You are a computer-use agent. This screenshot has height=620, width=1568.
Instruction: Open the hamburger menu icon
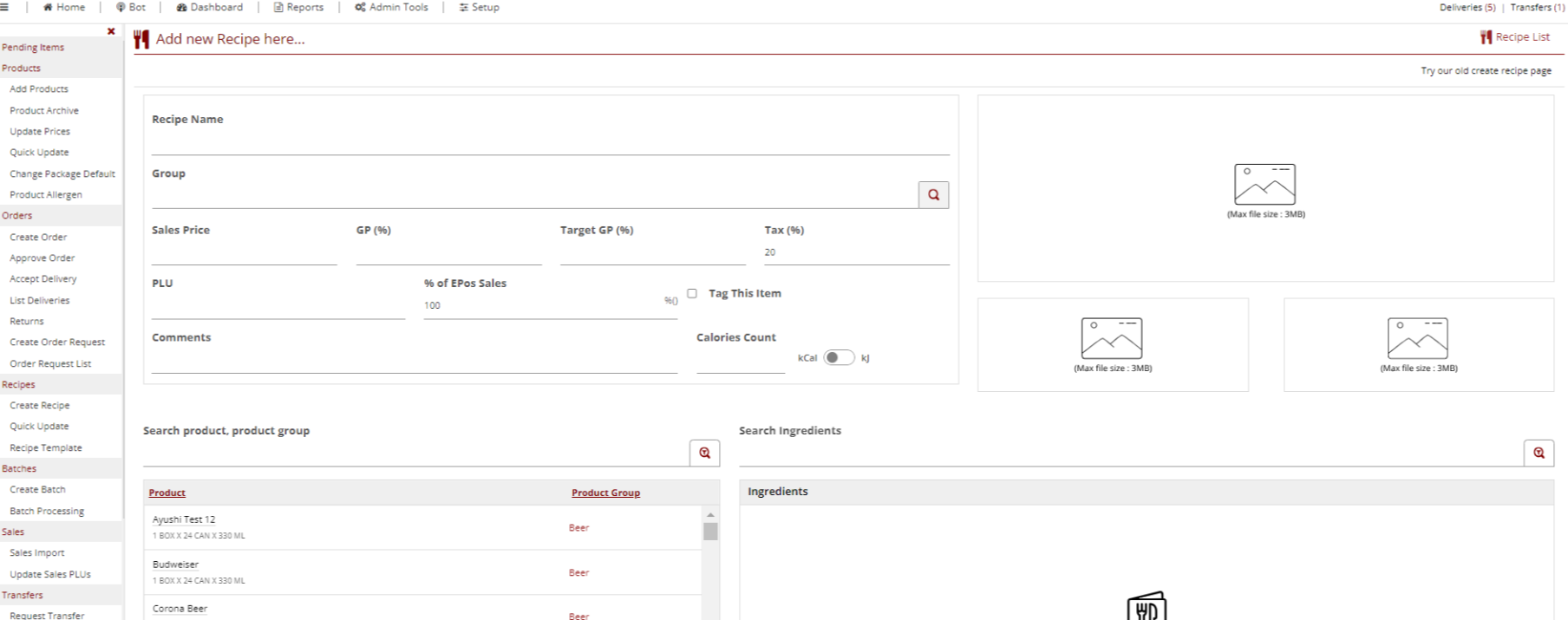pos(4,7)
